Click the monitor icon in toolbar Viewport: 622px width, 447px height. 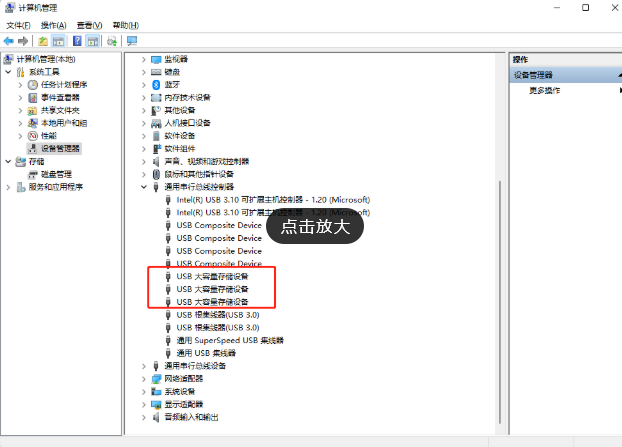click(x=131, y=41)
